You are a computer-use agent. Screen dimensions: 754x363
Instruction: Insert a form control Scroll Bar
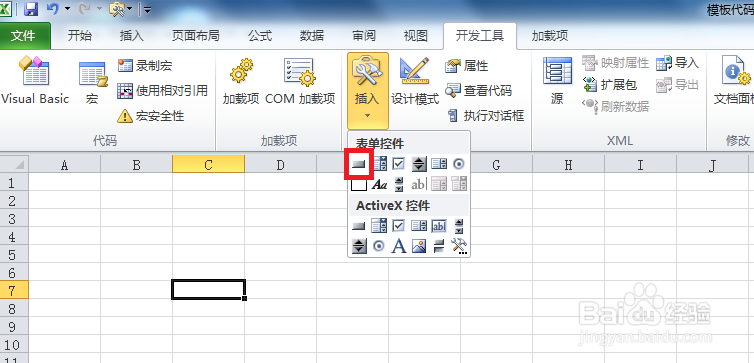coord(399,184)
